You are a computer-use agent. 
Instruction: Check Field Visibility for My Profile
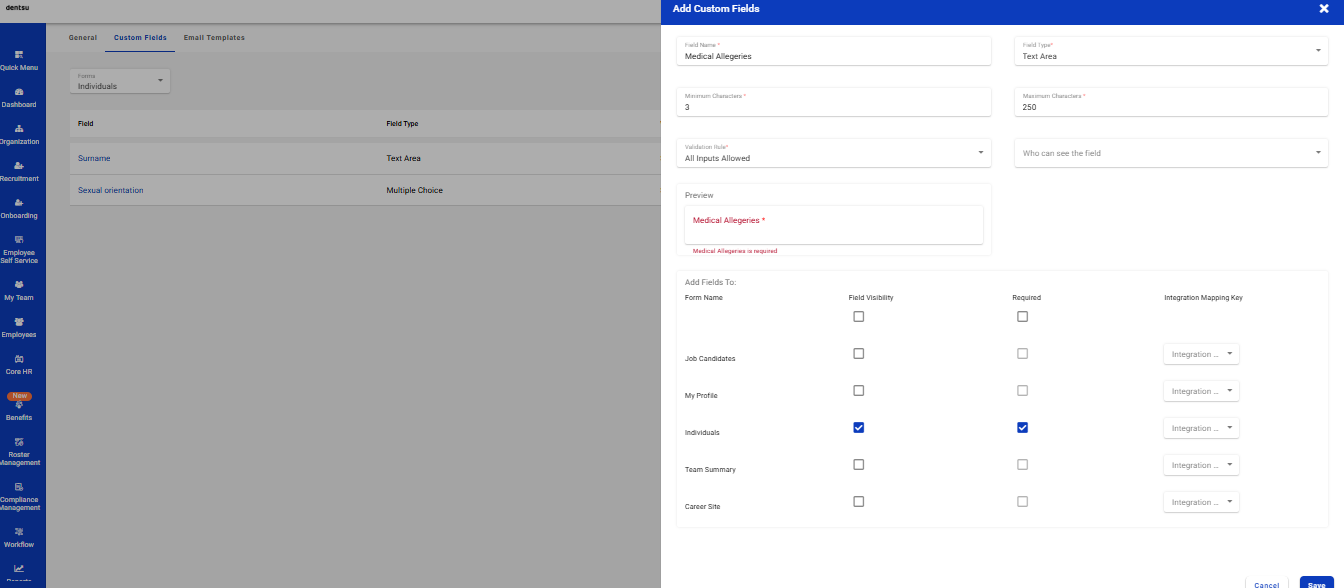858,391
